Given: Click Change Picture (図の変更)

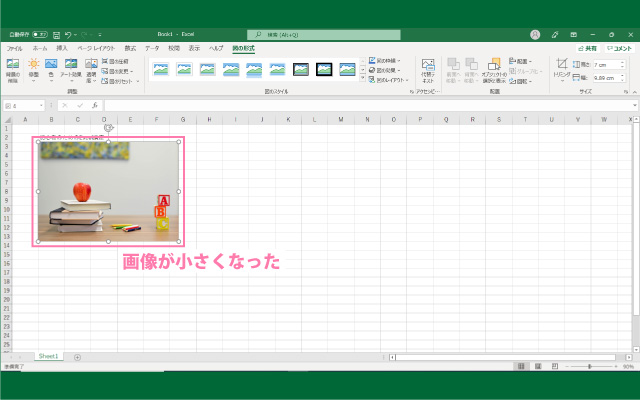Looking at the screenshot, I should coord(117,71).
